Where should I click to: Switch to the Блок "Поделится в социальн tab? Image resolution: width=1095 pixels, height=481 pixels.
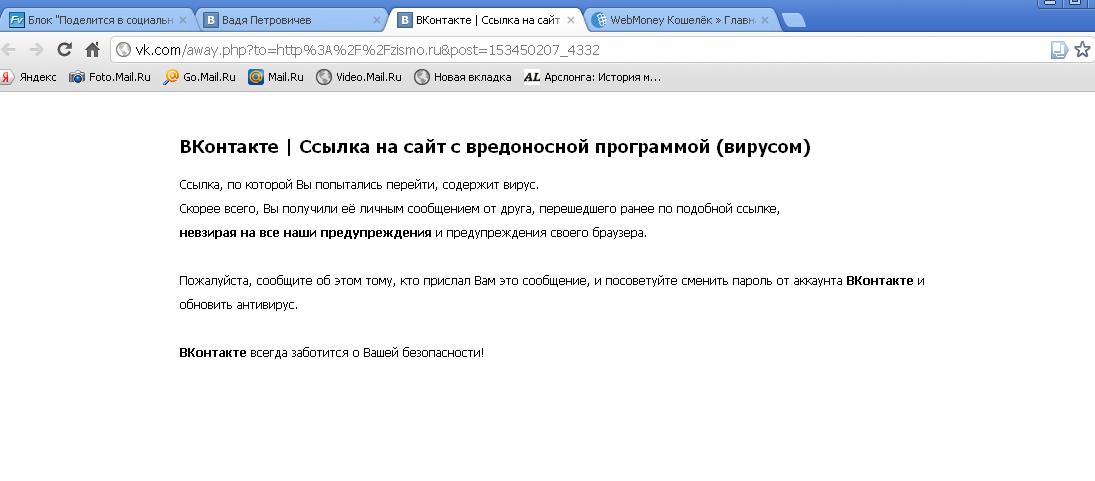(98, 20)
